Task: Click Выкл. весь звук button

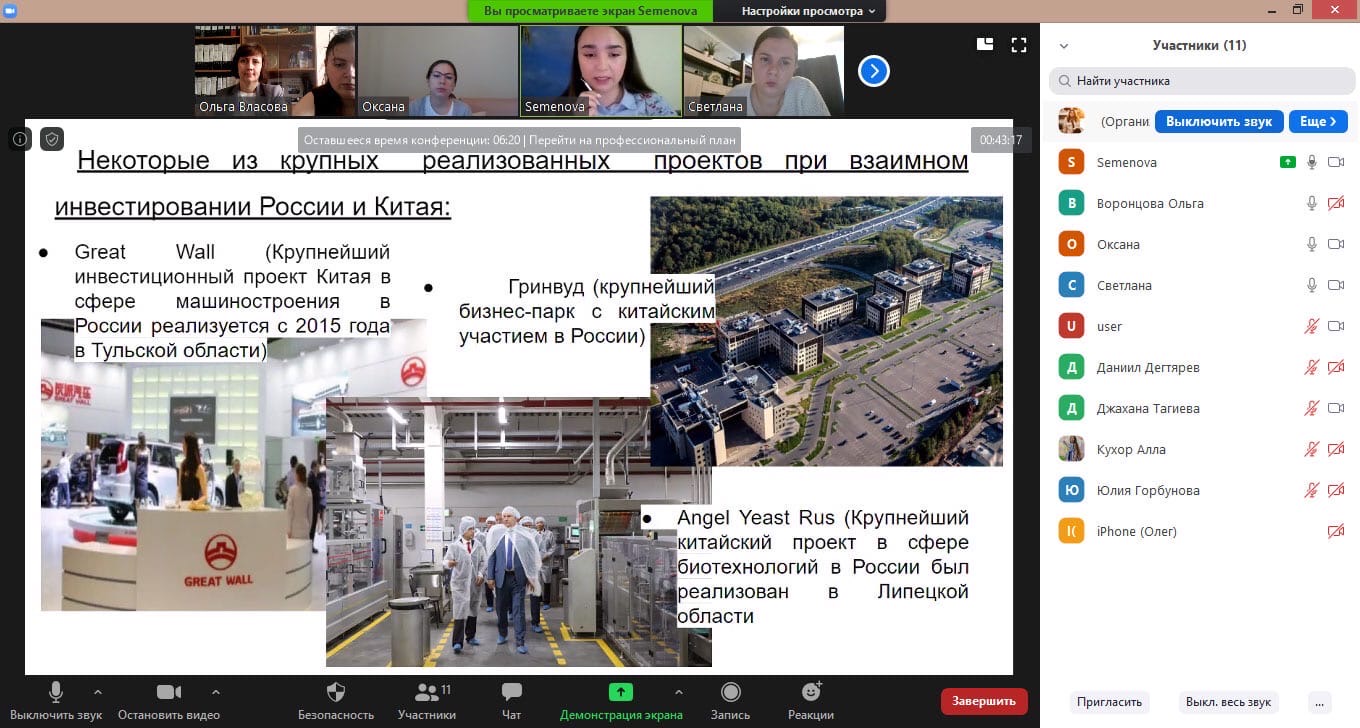Action: [x=1229, y=702]
